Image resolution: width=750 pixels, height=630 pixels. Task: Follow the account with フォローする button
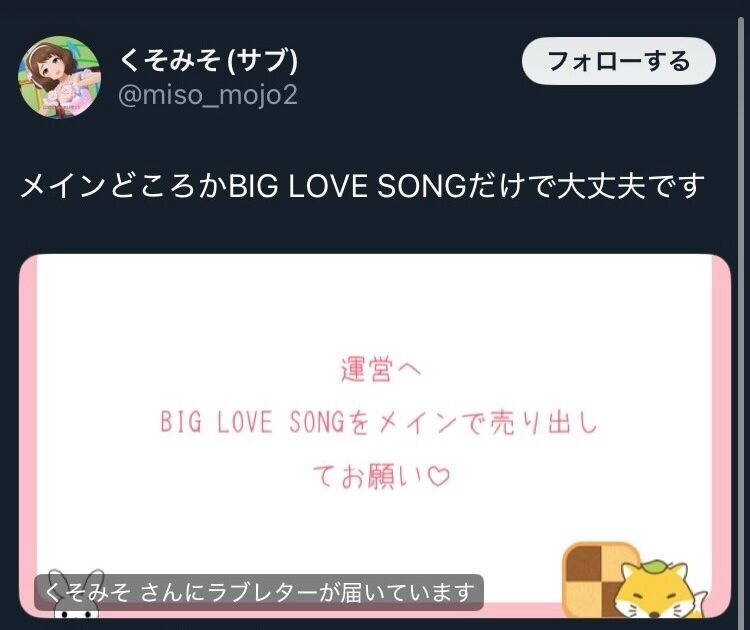(618, 61)
